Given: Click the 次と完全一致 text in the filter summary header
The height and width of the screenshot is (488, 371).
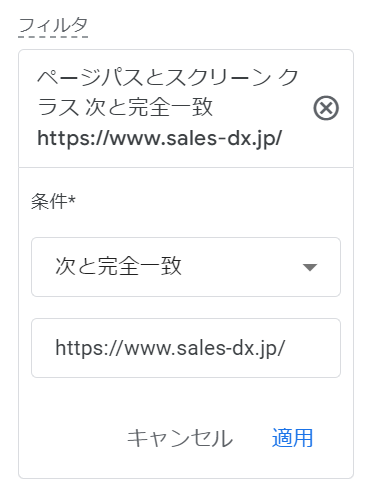Looking at the screenshot, I should (149, 107).
